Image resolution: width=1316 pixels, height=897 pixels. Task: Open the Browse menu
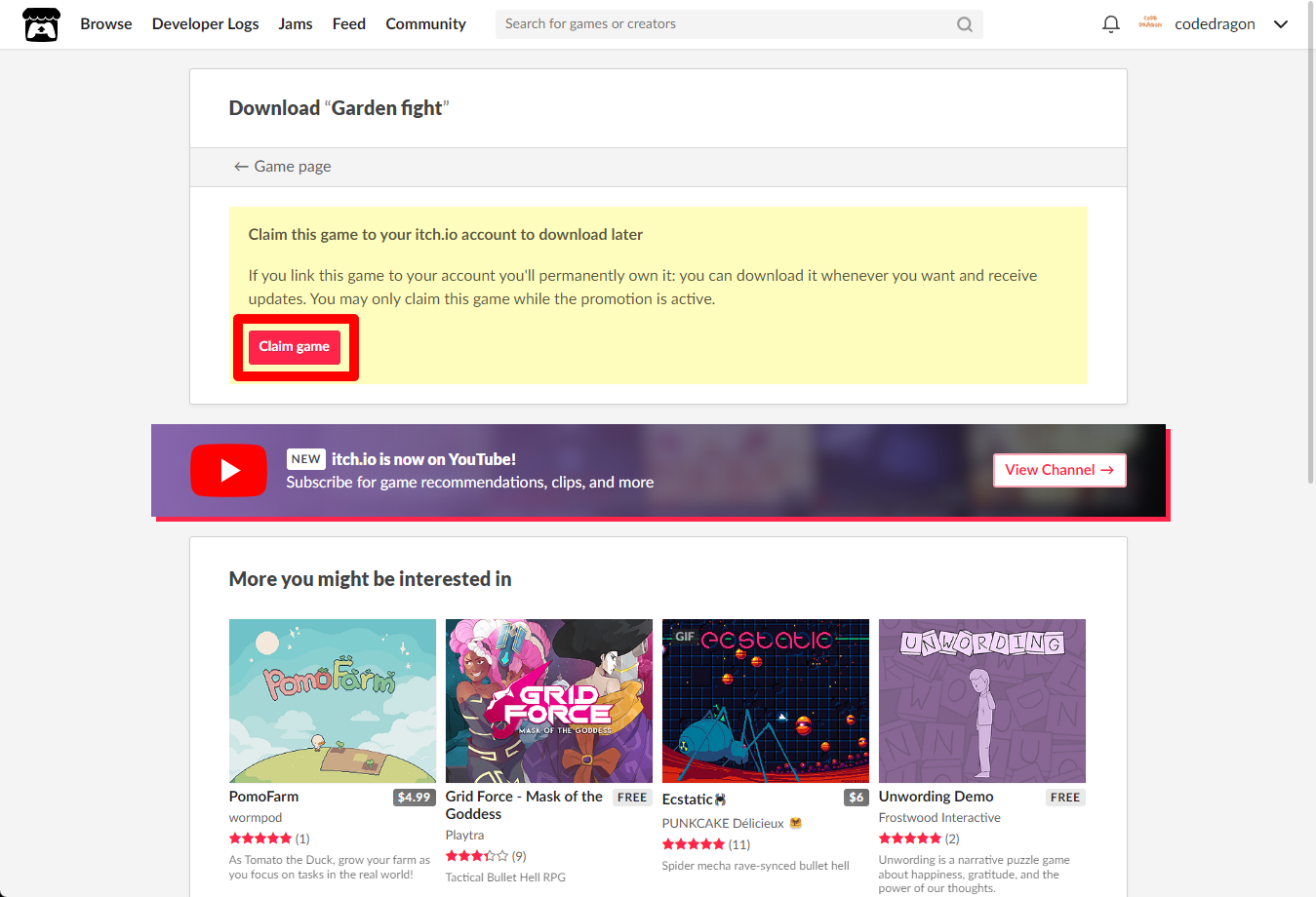(106, 23)
